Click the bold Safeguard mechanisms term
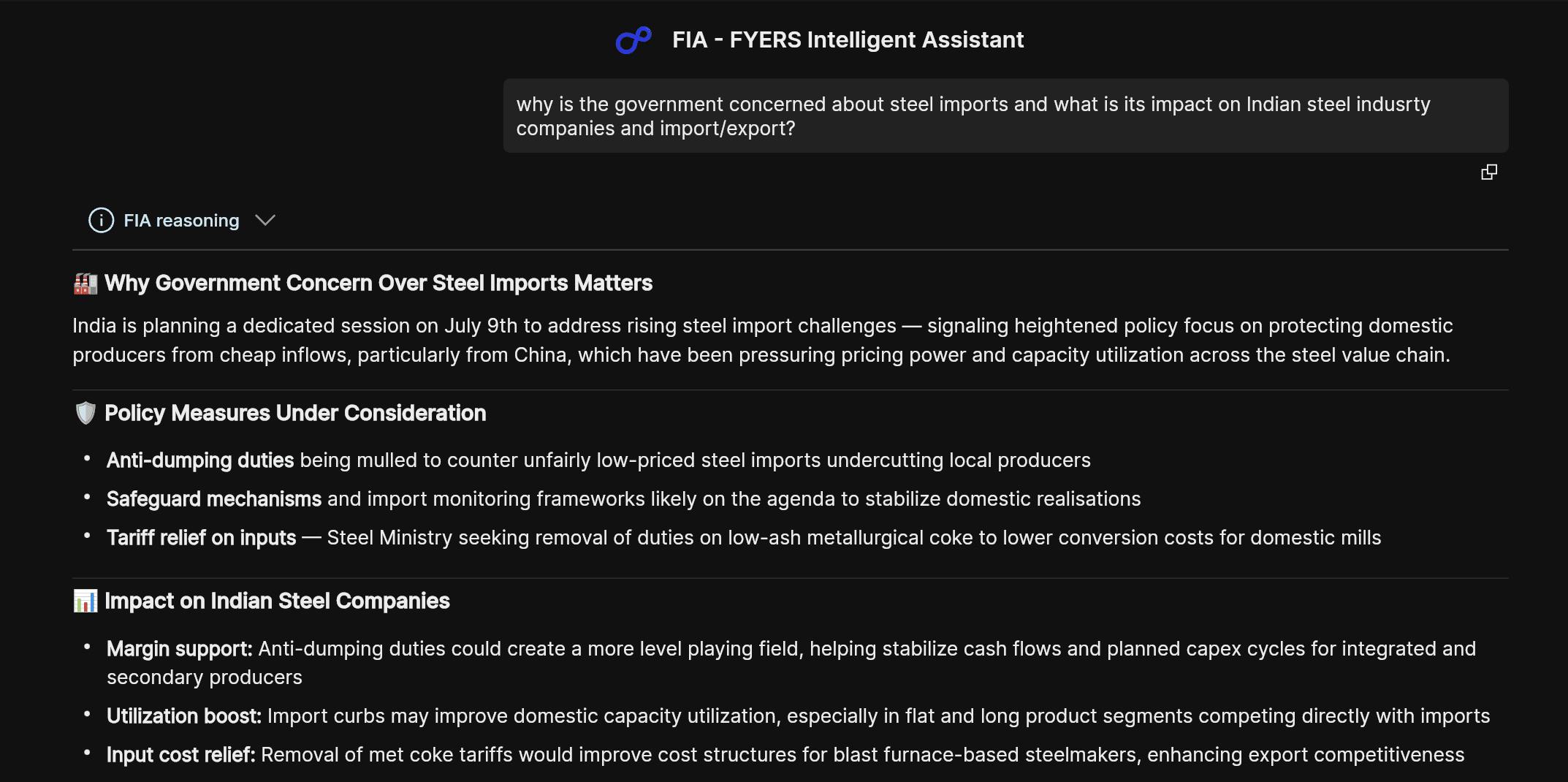 [x=214, y=498]
